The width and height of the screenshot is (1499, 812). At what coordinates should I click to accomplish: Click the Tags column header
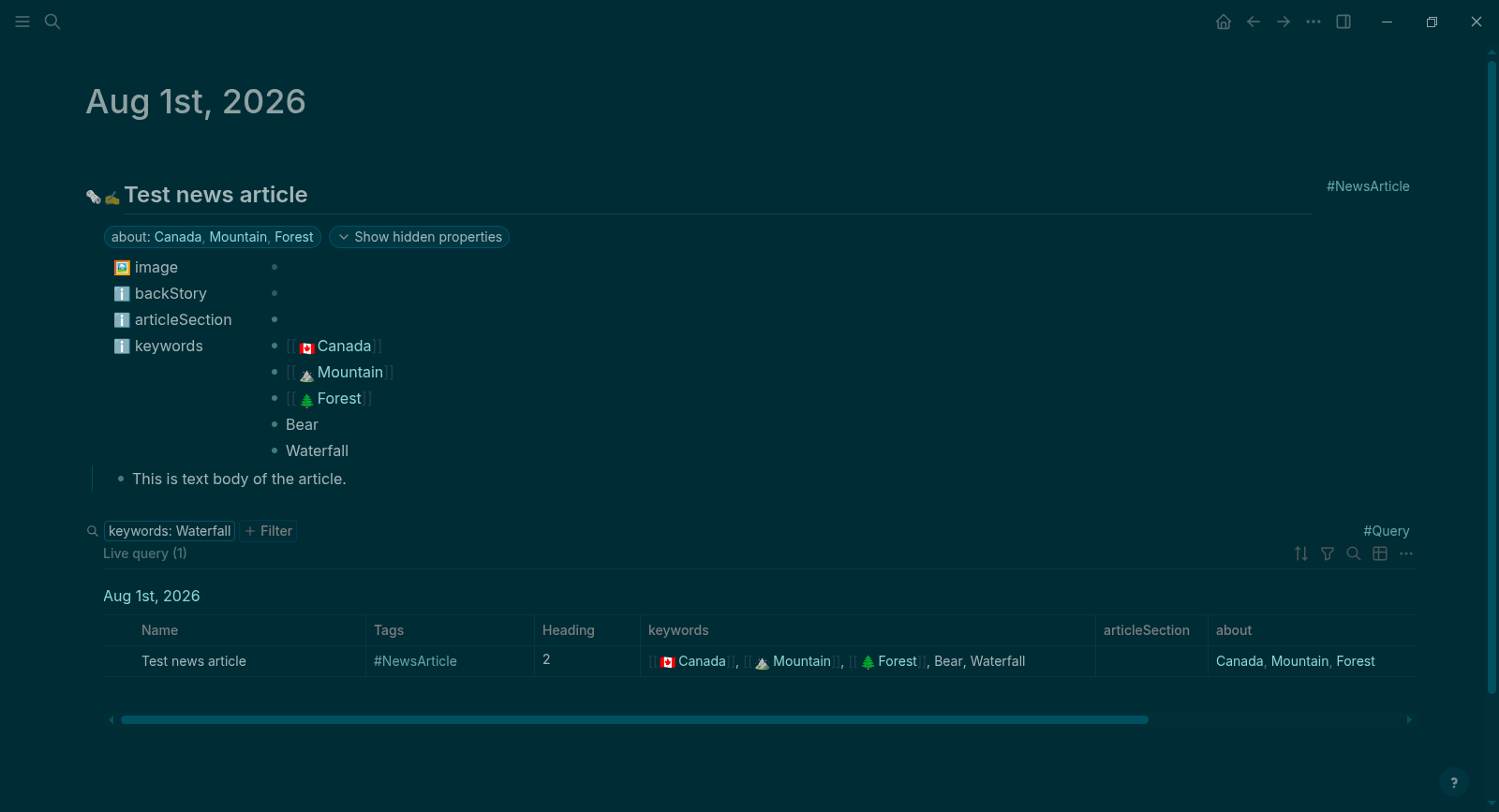[389, 630]
